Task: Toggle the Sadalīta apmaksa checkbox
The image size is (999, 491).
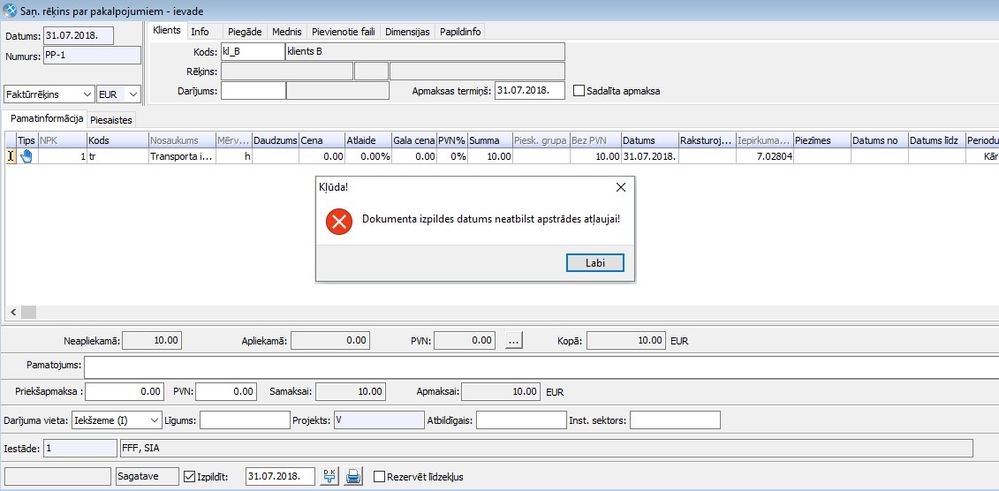Action: point(579,90)
